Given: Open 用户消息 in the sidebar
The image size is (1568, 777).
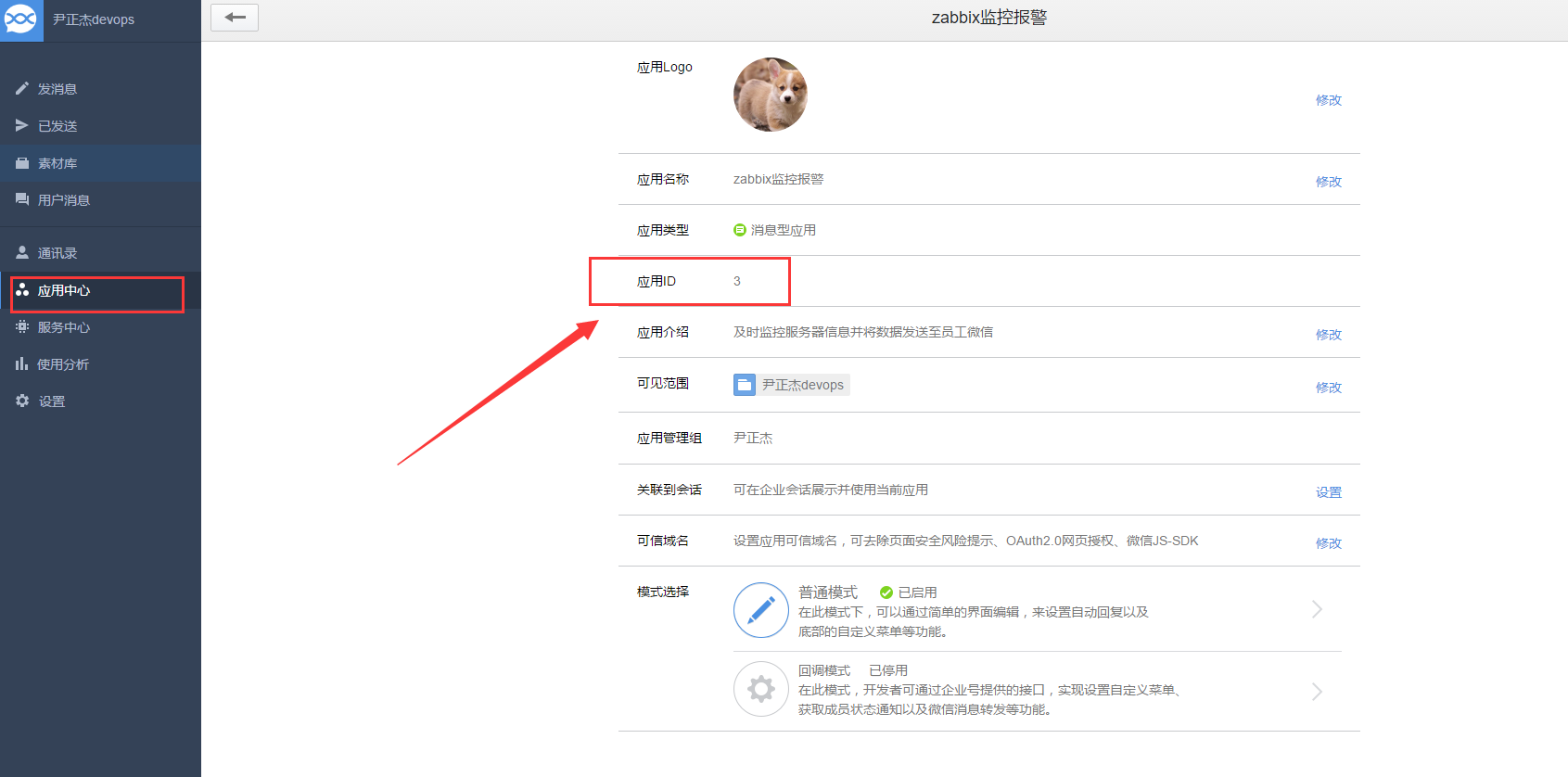Looking at the screenshot, I should [x=100, y=200].
